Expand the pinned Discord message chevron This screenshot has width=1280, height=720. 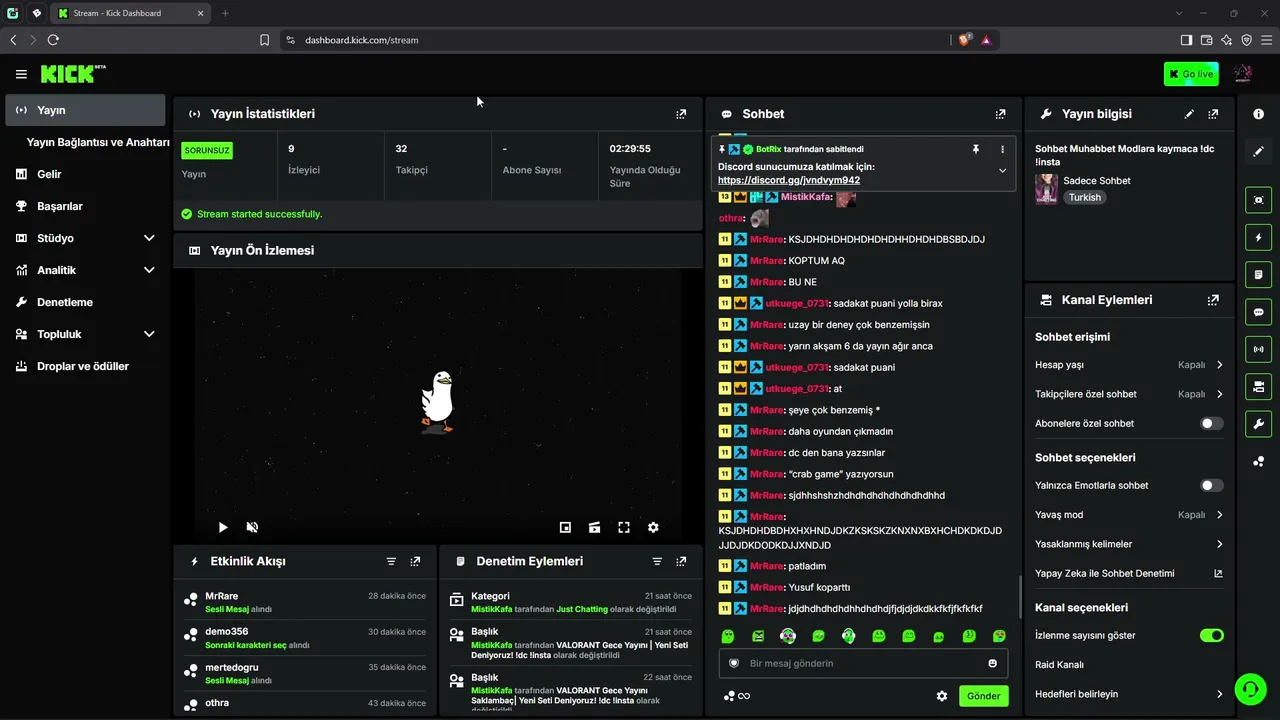(x=1002, y=171)
